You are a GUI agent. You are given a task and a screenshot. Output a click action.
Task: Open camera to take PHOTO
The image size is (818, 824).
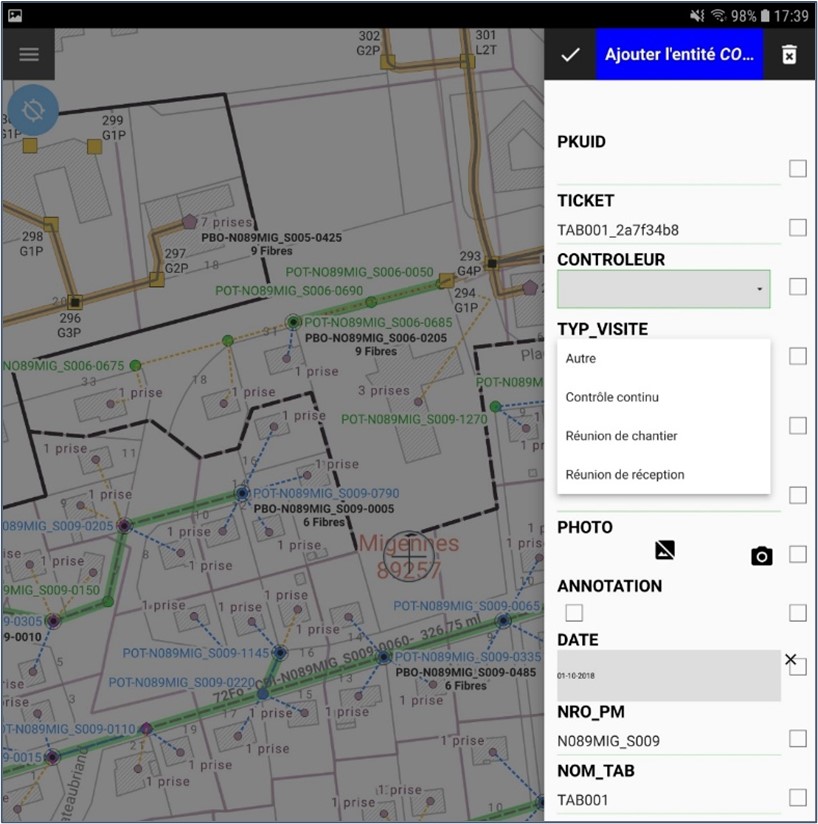(761, 556)
